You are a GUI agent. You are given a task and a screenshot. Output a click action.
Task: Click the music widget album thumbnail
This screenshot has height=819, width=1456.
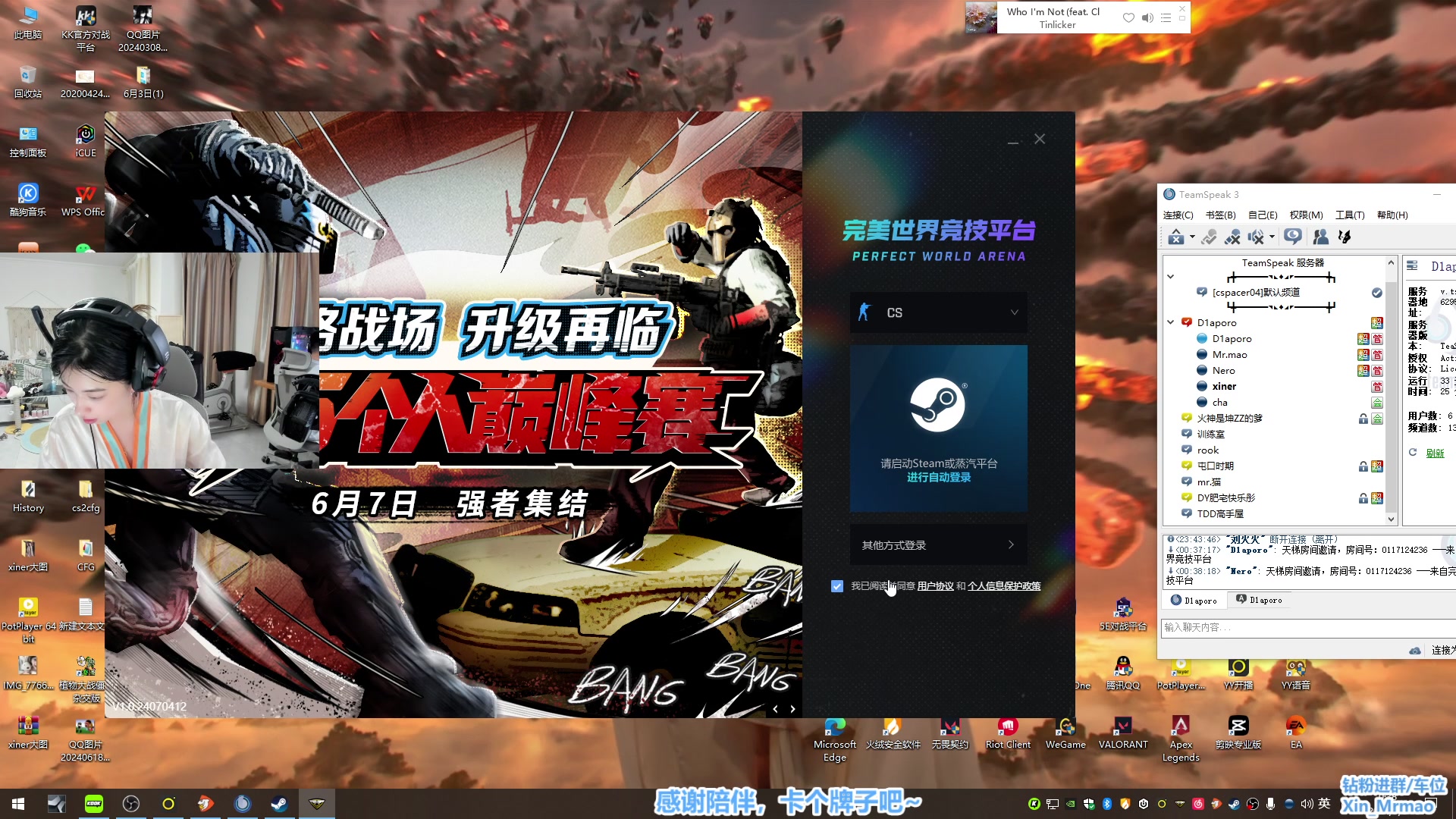[981, 17]
